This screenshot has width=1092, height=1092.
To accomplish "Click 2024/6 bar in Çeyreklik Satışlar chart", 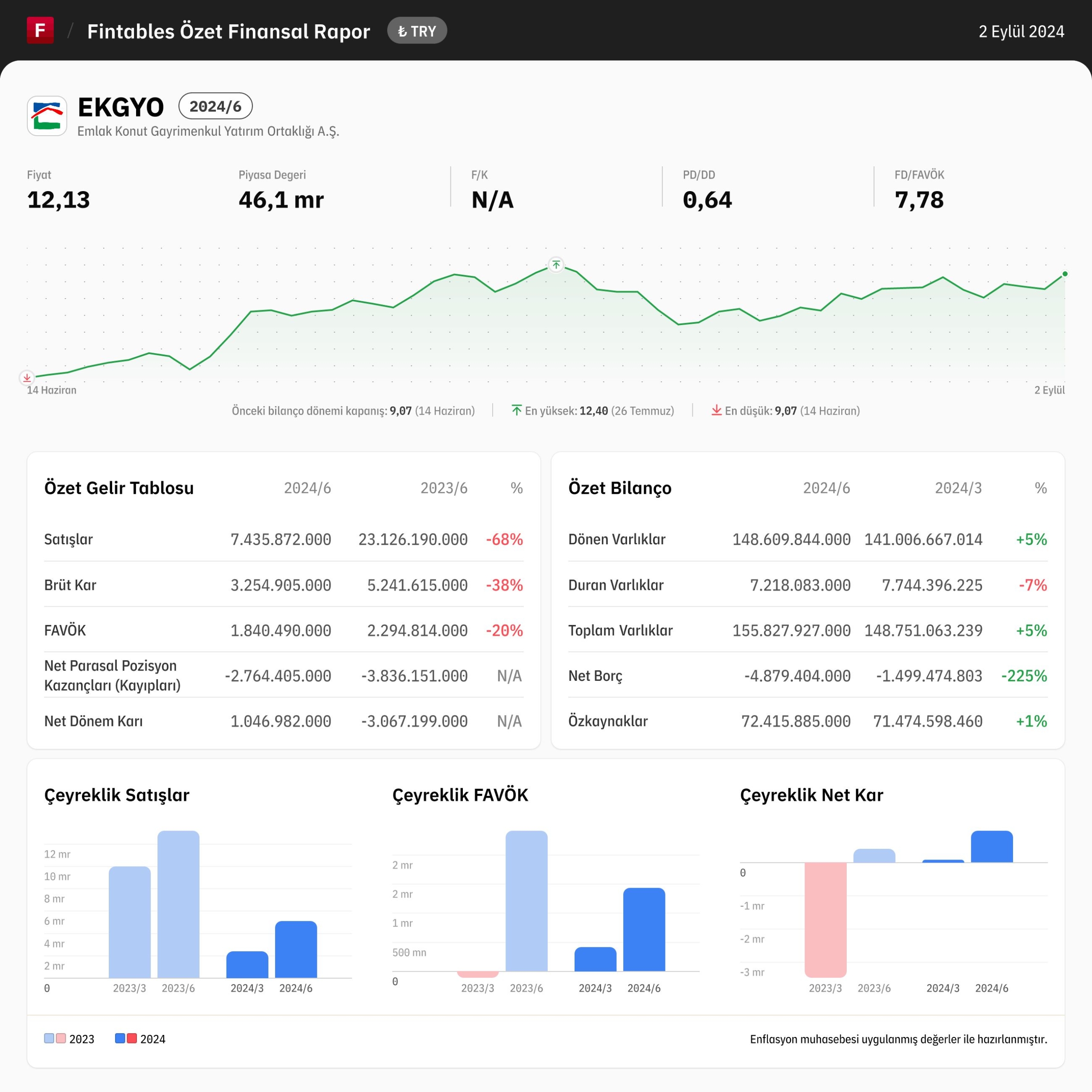I will [x=296, y=949].
